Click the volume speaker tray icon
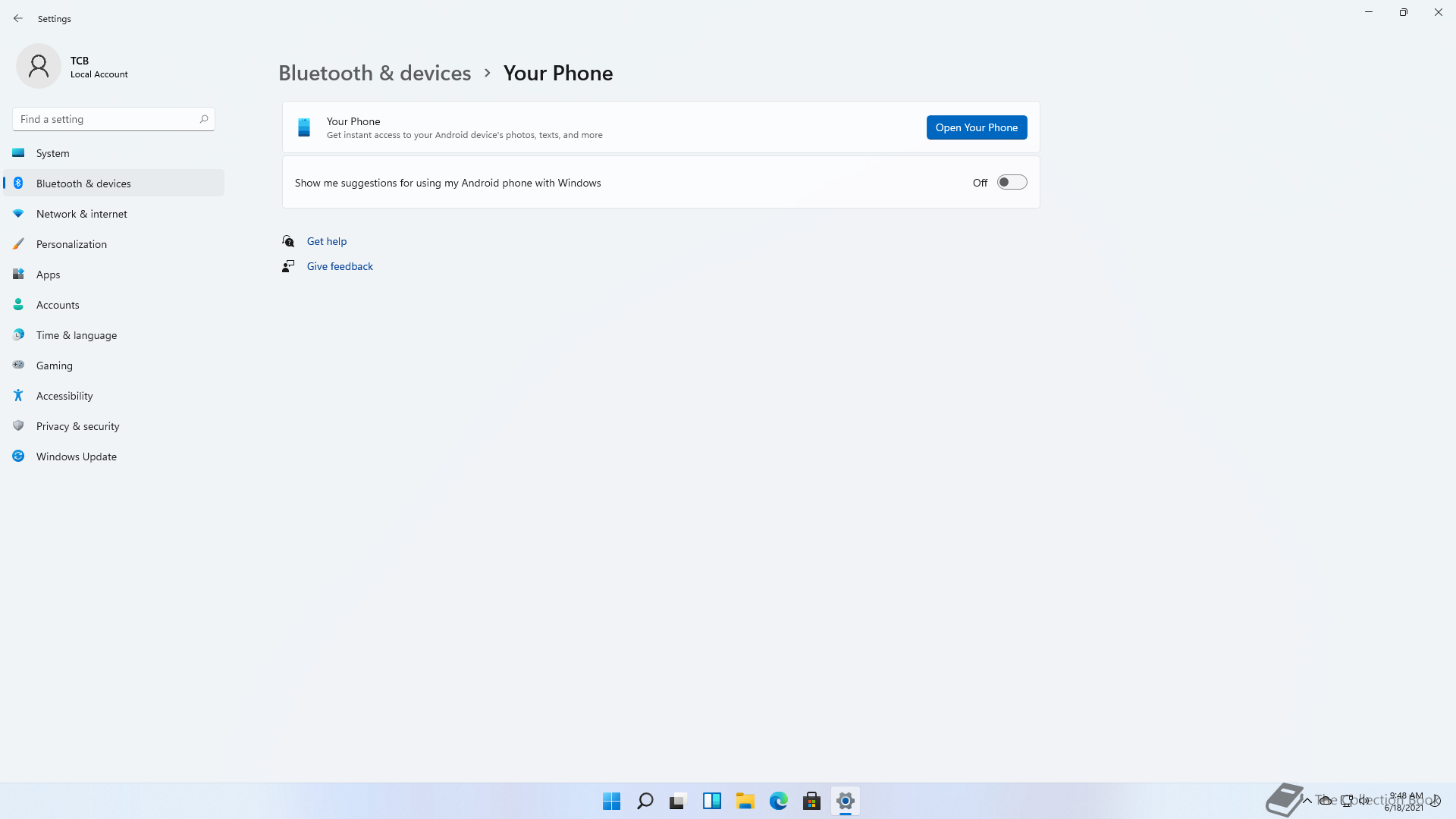Image resolution: width=1456 pixels, height=819 pixels. pyautogui.click(x=1365, y=801)
